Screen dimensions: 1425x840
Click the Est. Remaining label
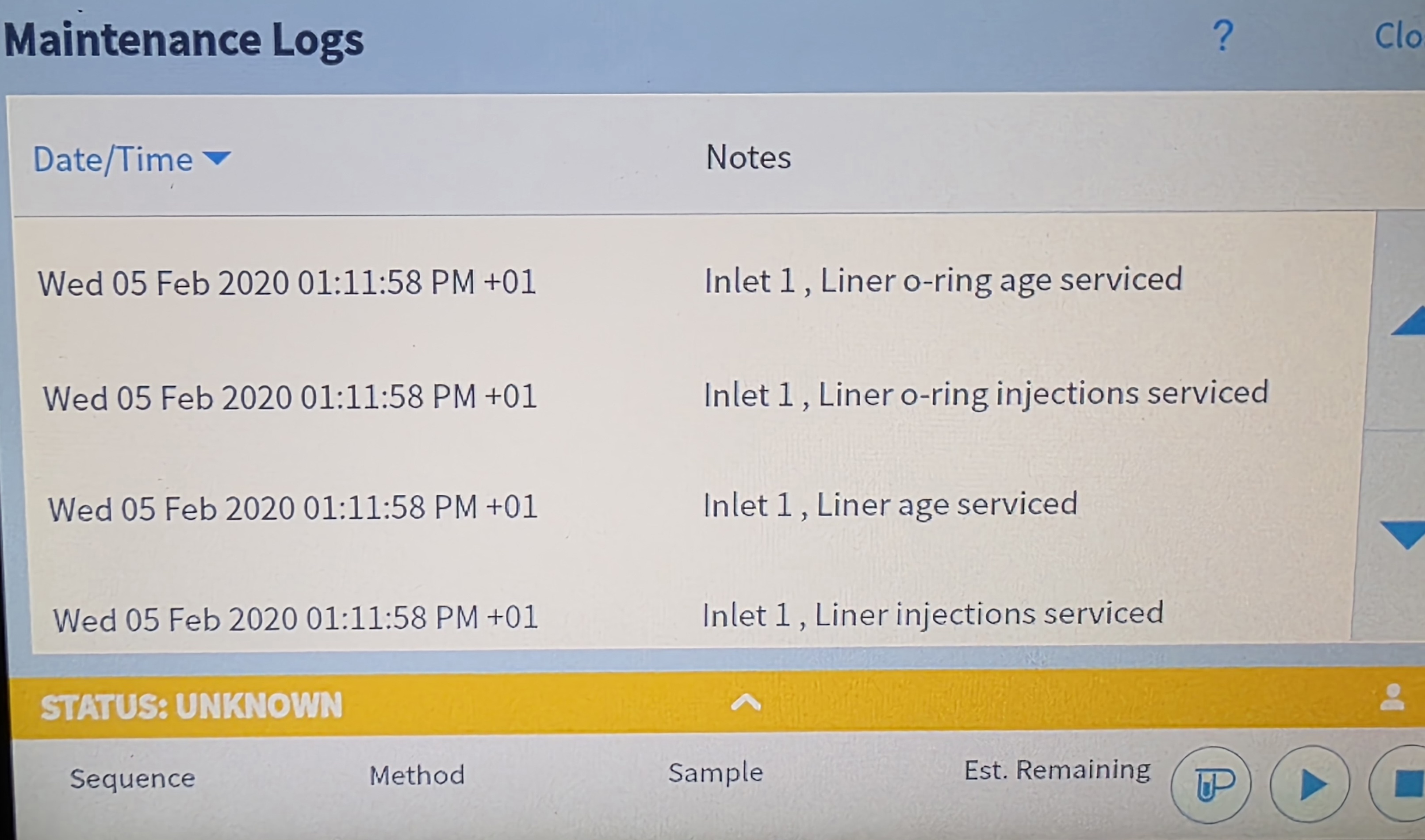1057,771
